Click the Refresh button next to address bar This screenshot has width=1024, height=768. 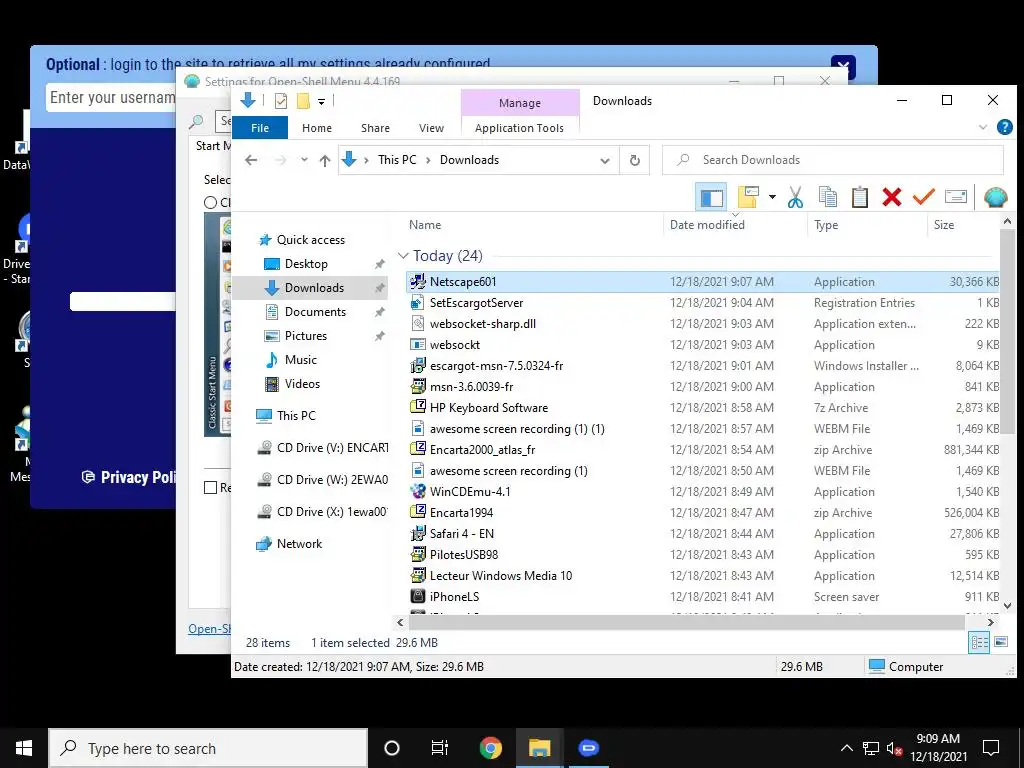(634, 160)
